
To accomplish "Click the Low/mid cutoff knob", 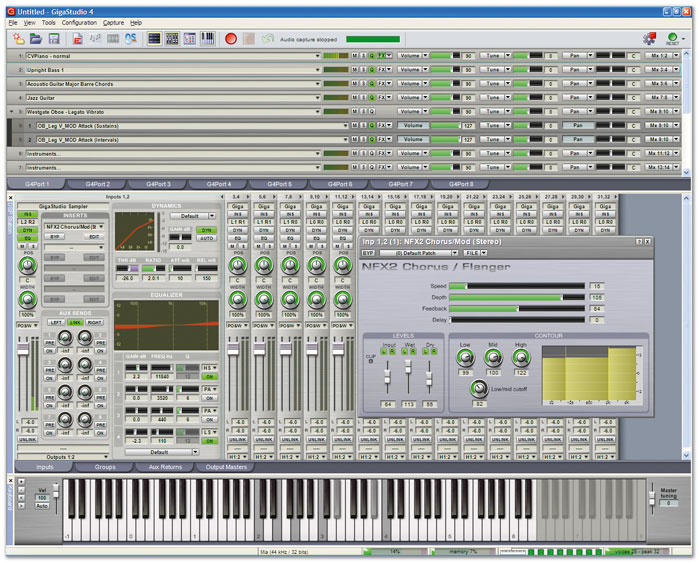I will (480, 387).
